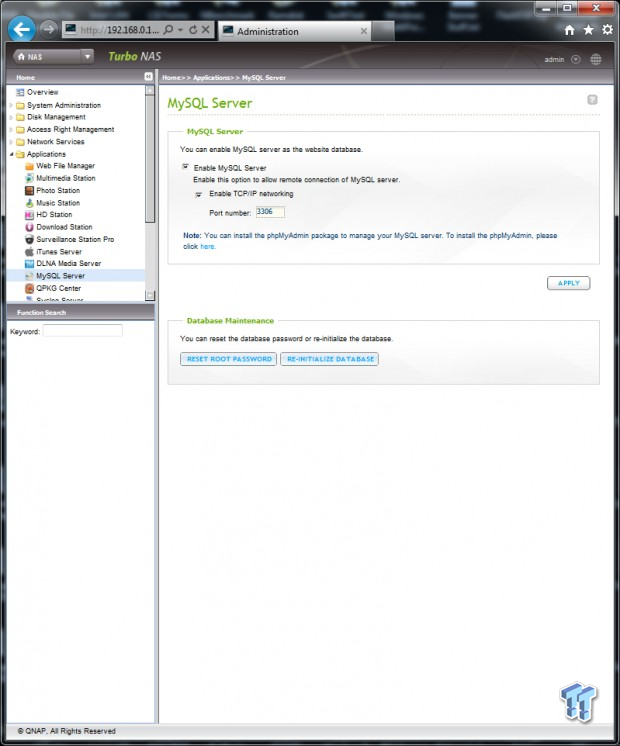Click the sidebar scroll up arrow
Image resolution: width=620 pixels, height=746 pixels.
[150, 90]
